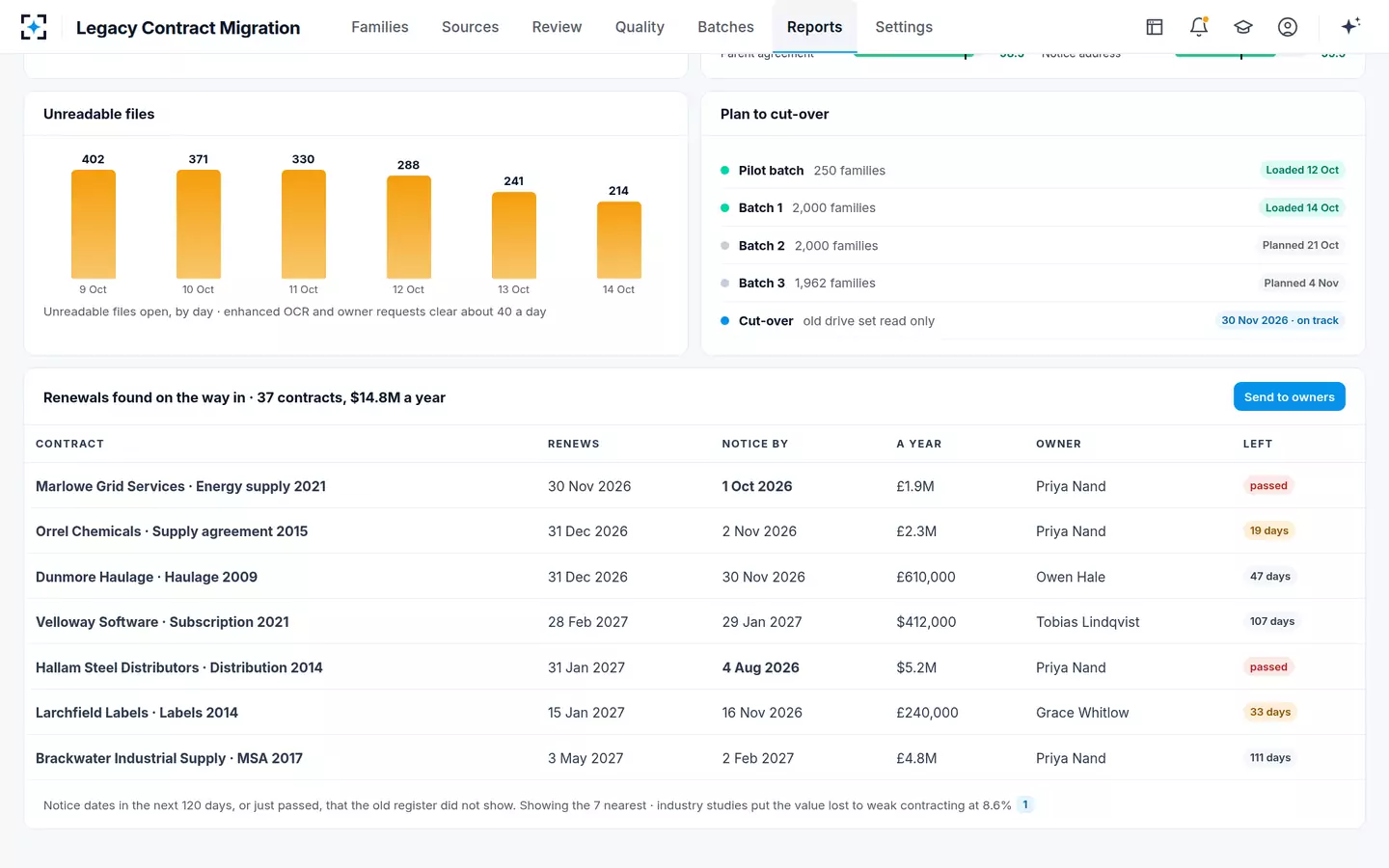The image size is (1389, 868).
Task: Select the Reports tab
Action: [814, 27]
